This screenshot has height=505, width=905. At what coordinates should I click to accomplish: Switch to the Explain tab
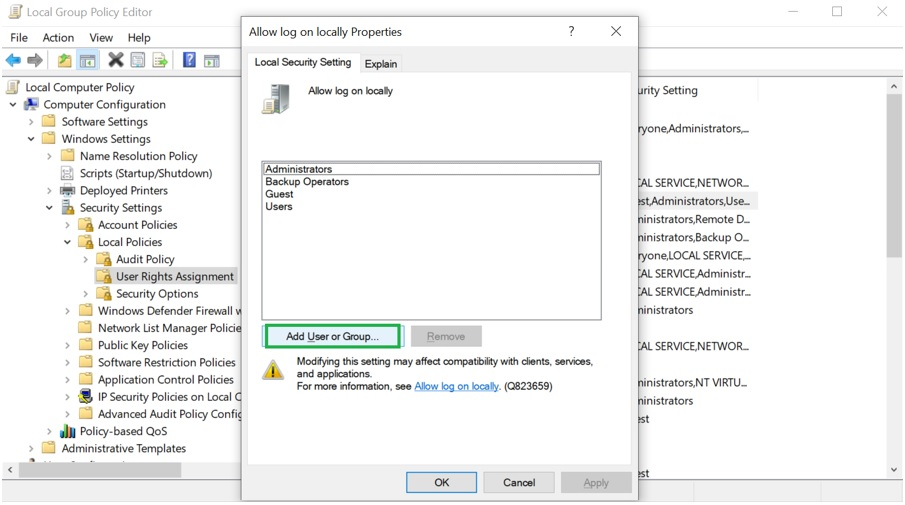(x=381, y=64)
